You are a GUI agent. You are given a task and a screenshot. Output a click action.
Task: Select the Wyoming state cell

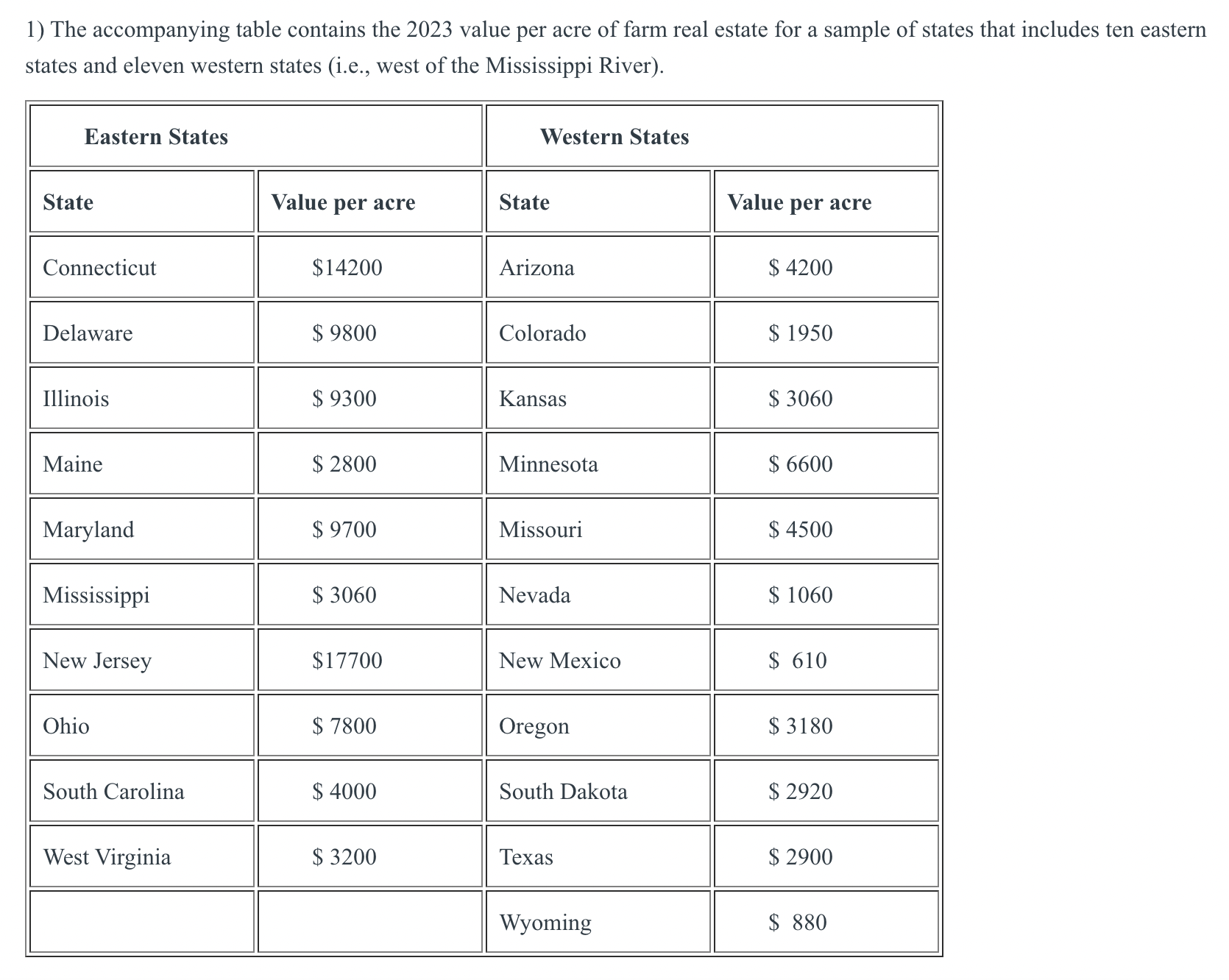coord(598,922)
